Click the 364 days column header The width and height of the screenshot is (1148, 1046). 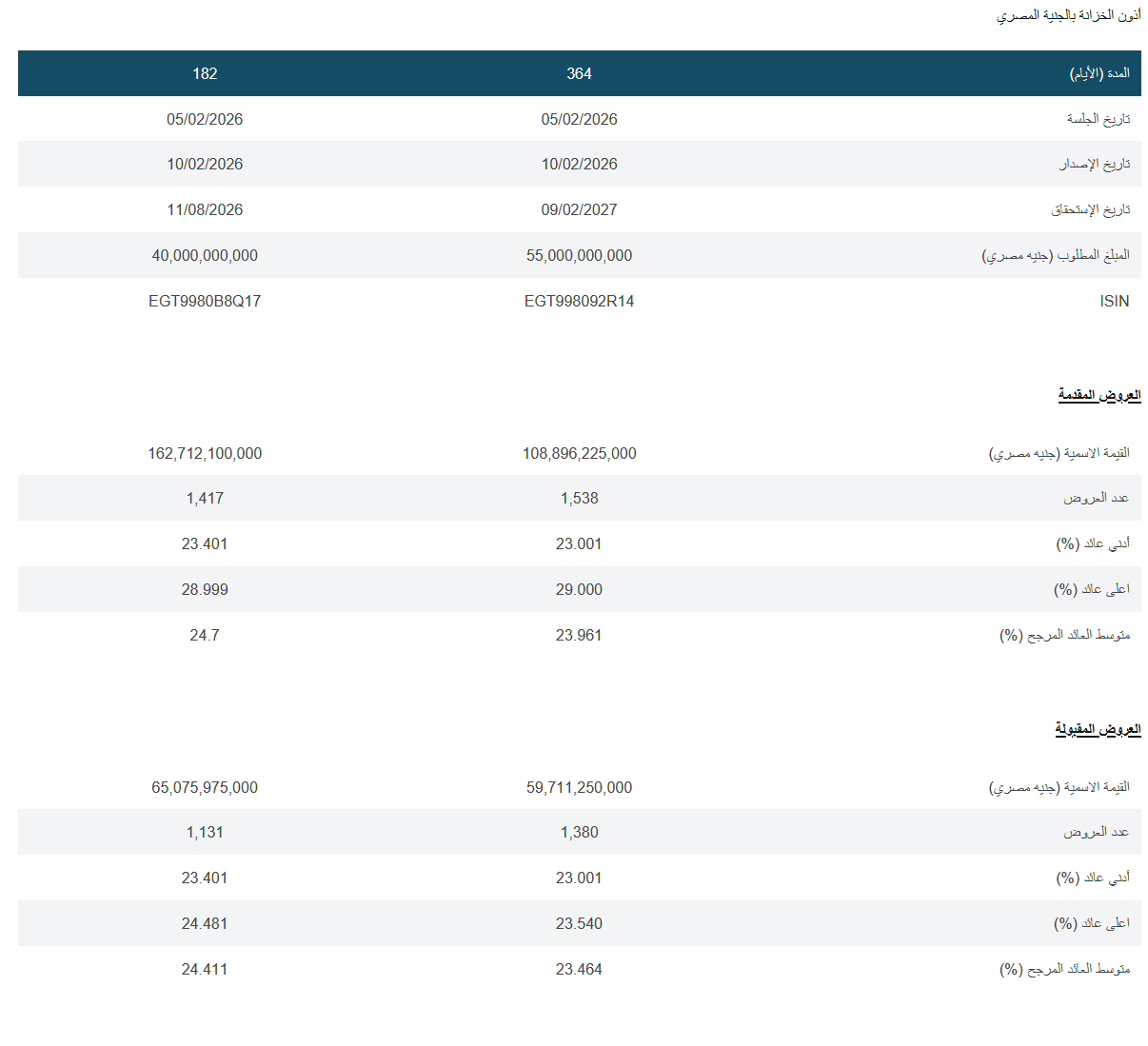[579, 73]
